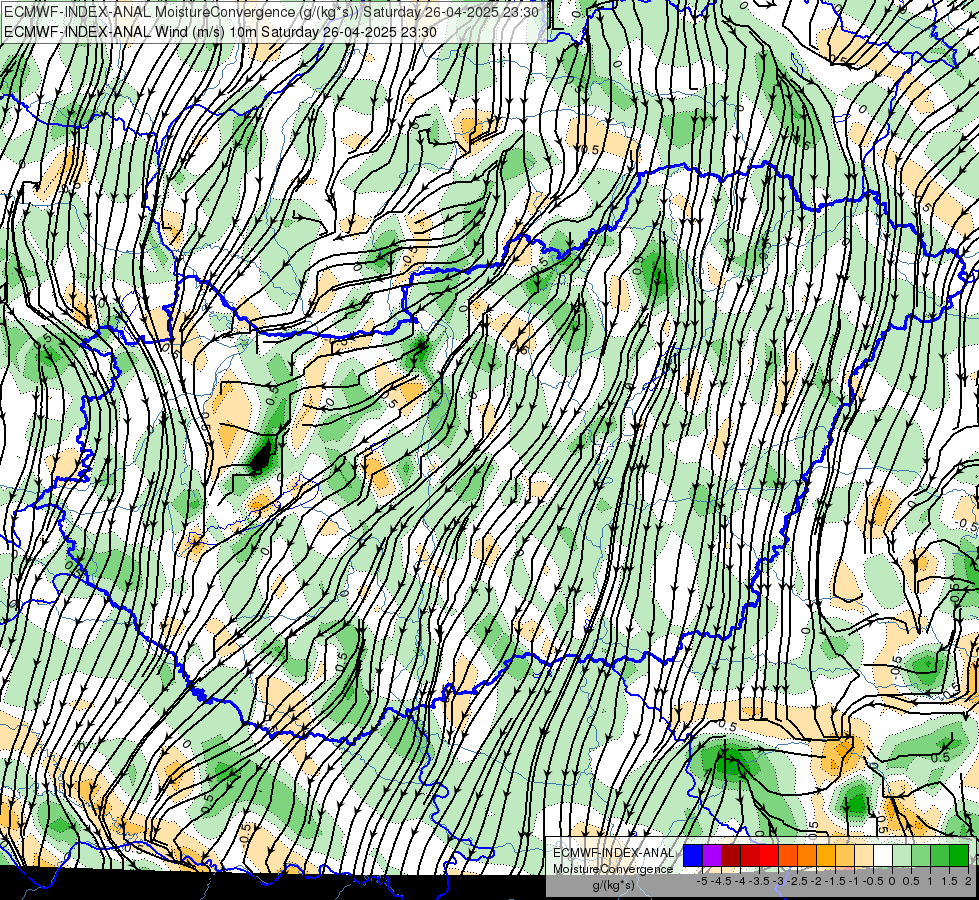
Task: Click the -2.5 tick label in legend
Action: 798,881
